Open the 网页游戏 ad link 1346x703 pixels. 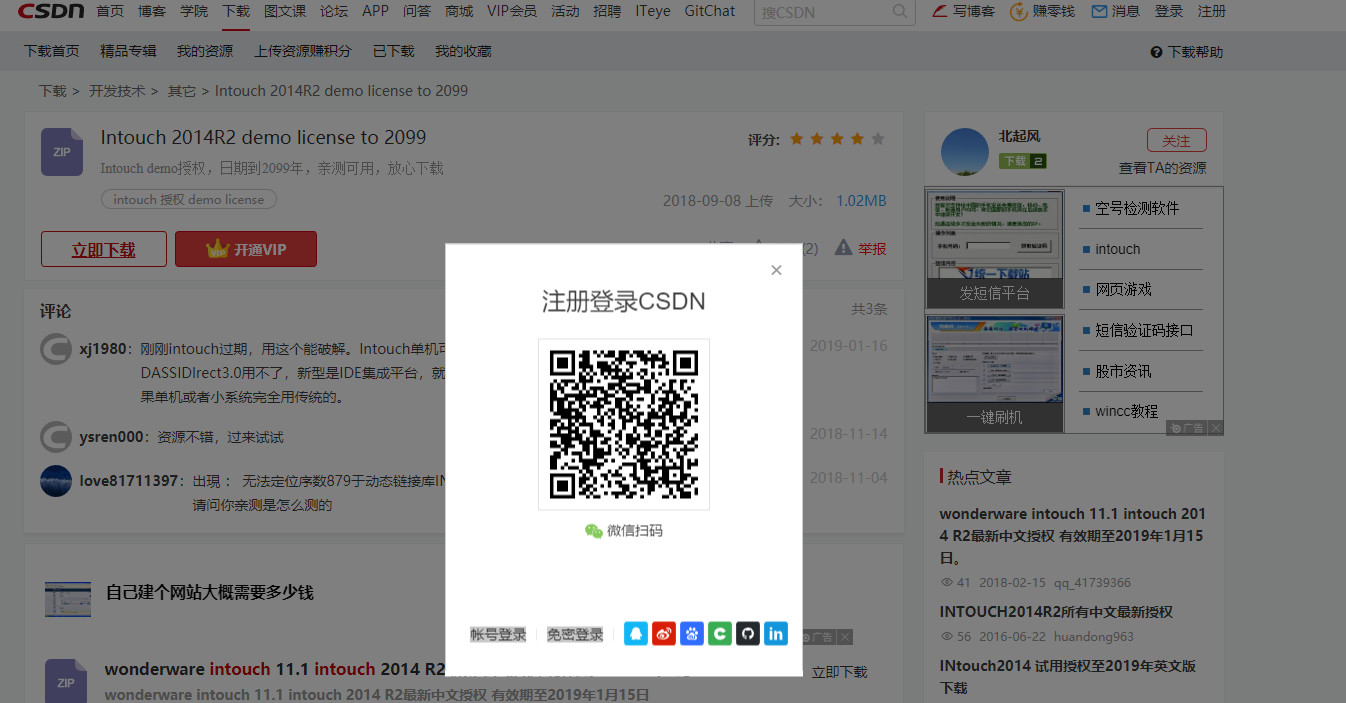(x=1123, y=289)
